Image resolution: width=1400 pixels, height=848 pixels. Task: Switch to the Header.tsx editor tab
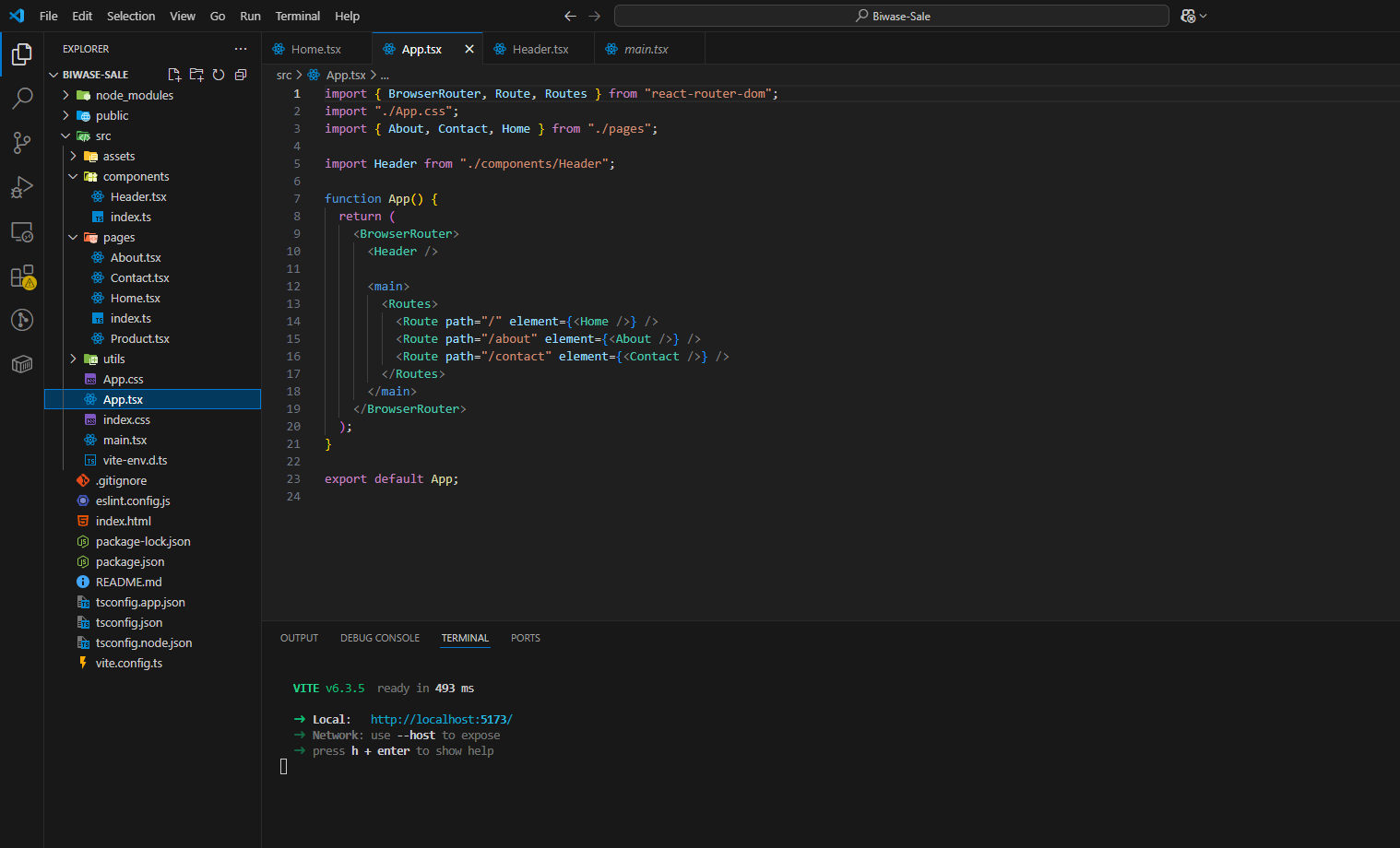point(540,49)
